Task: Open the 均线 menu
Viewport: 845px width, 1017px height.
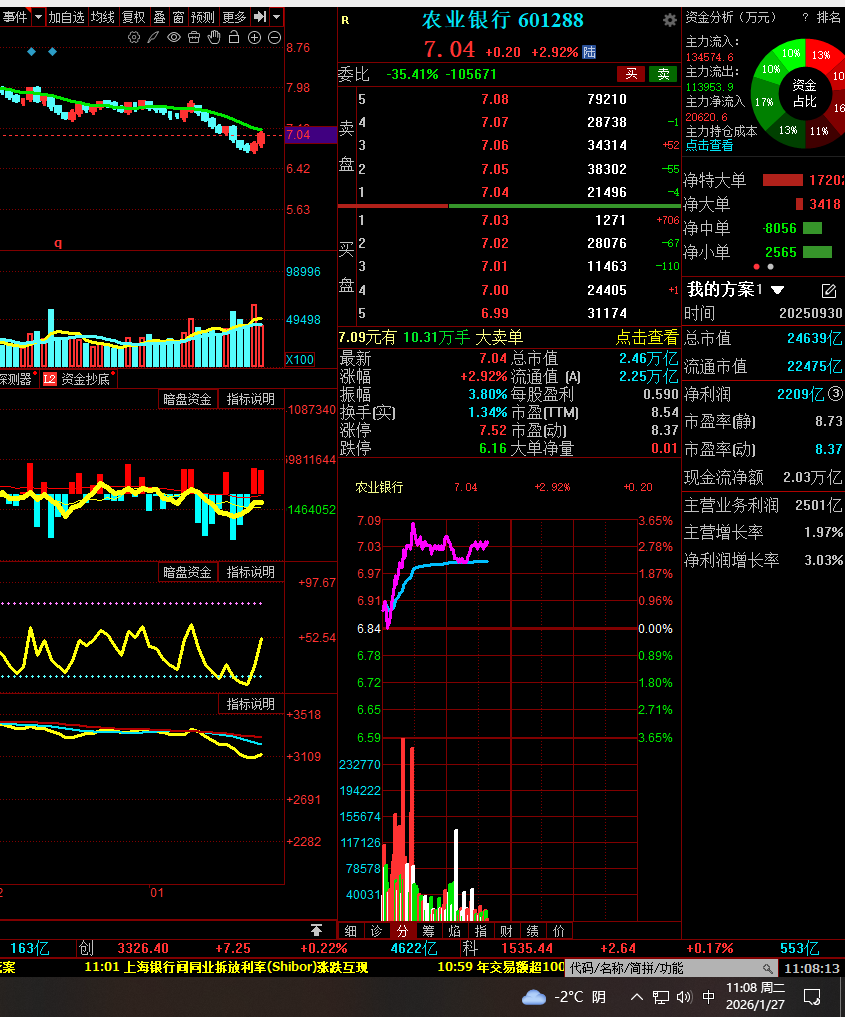Action: tap(102, 17)
